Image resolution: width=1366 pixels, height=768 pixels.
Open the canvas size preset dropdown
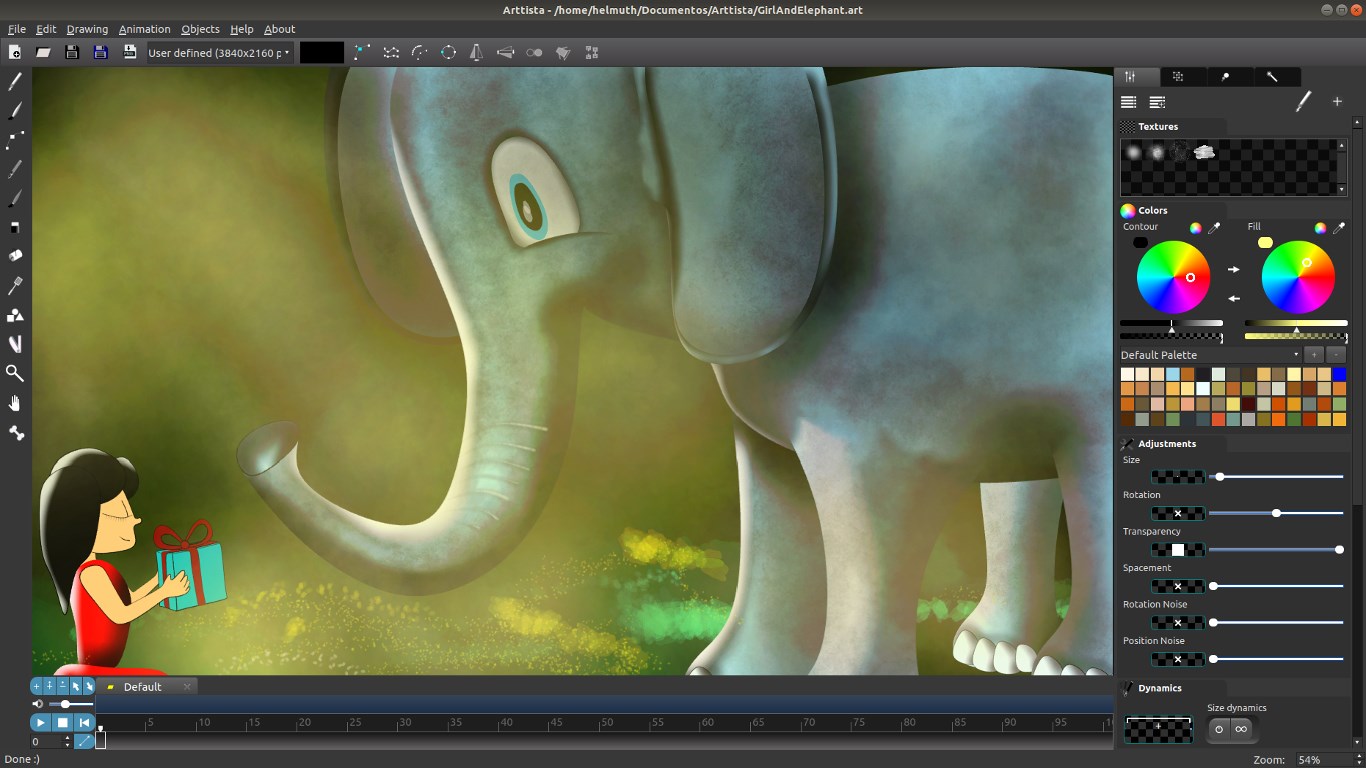coord(218,52)
